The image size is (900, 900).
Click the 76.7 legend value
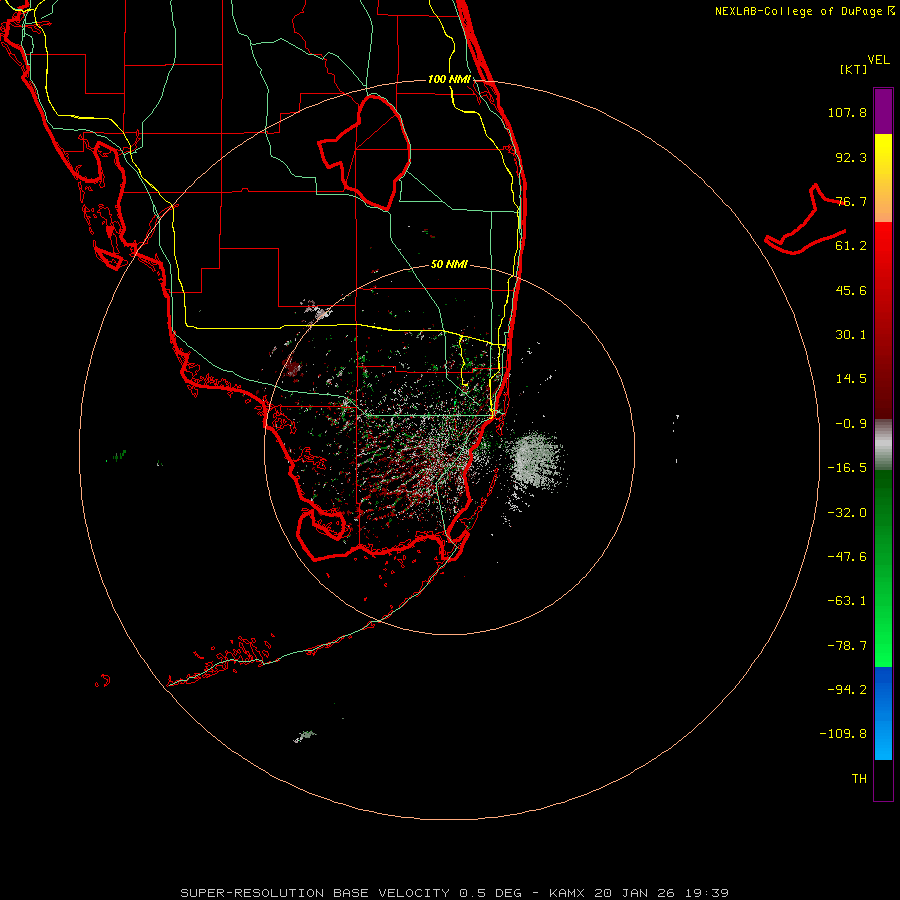pos(851,201)
